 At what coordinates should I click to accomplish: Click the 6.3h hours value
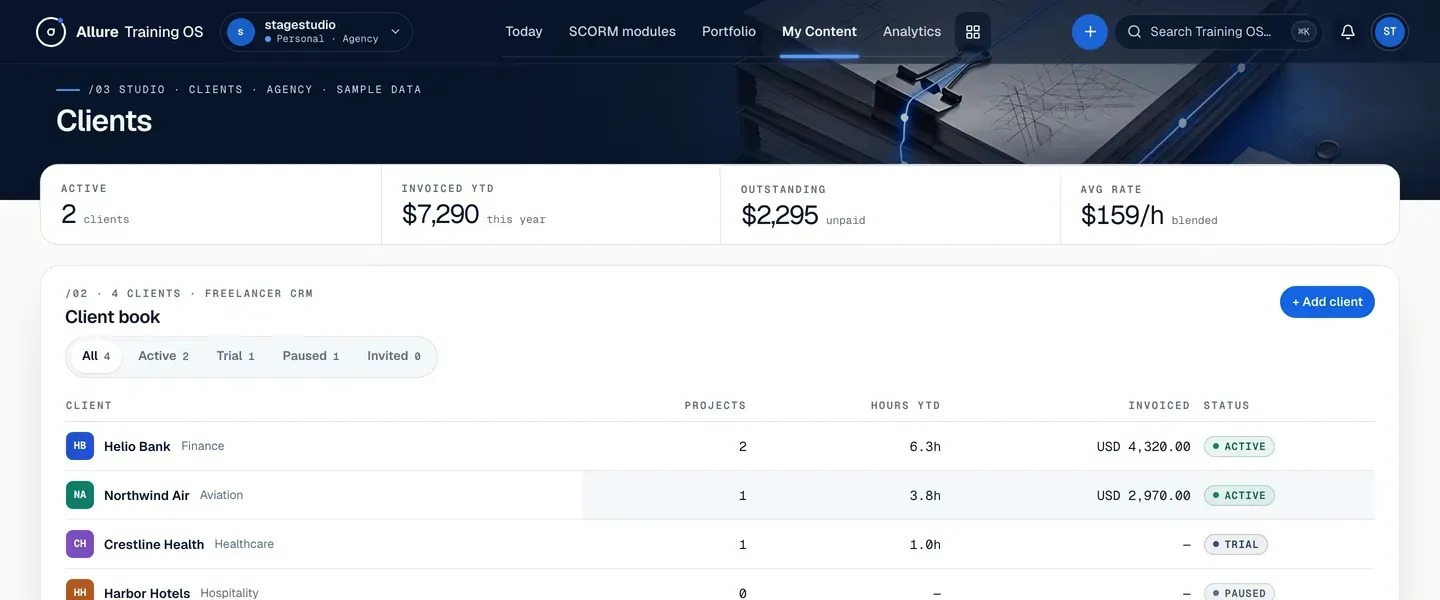point(925,447)
